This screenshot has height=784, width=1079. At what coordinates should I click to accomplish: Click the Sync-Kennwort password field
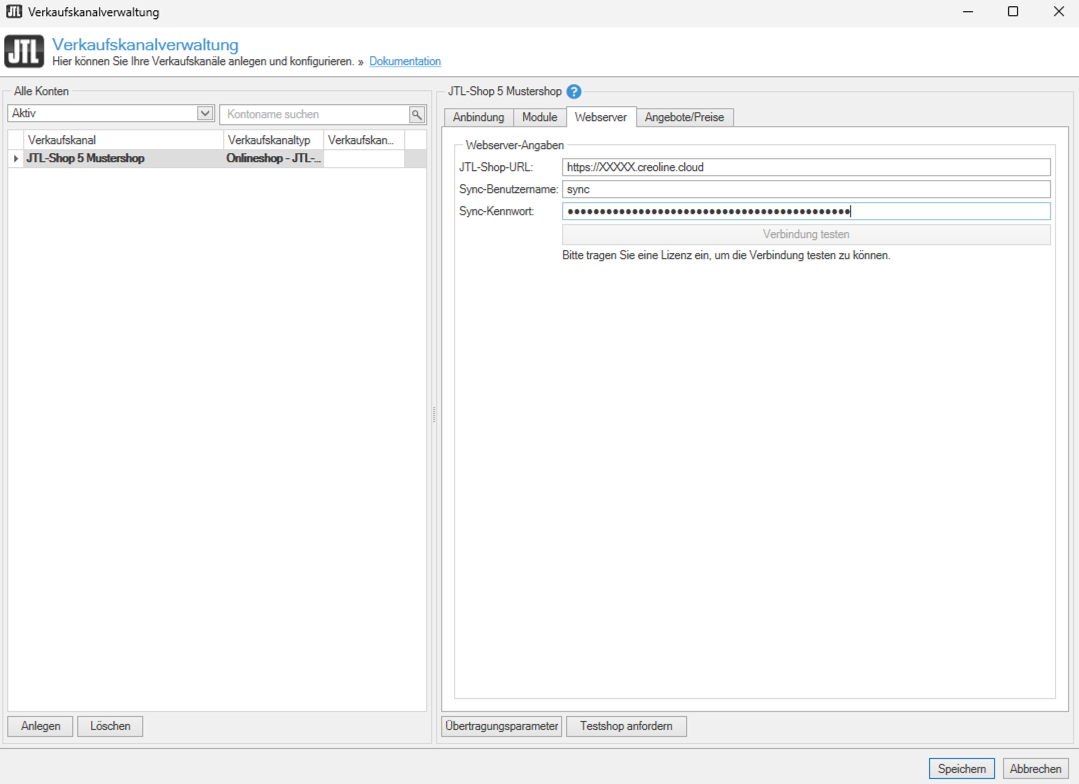tap(806, 211)
